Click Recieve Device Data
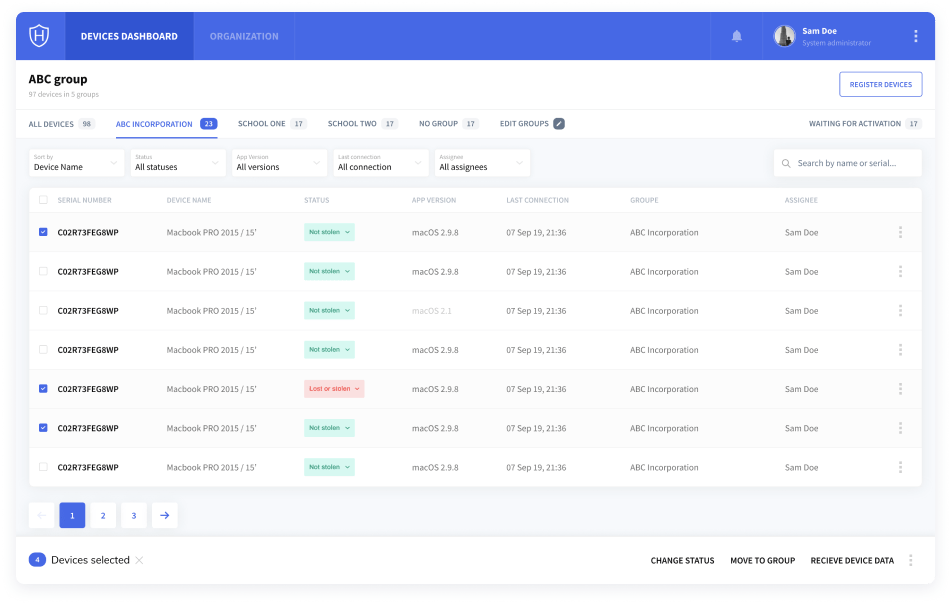The width and height of the screenshot is (952, 604). [852, 561]
